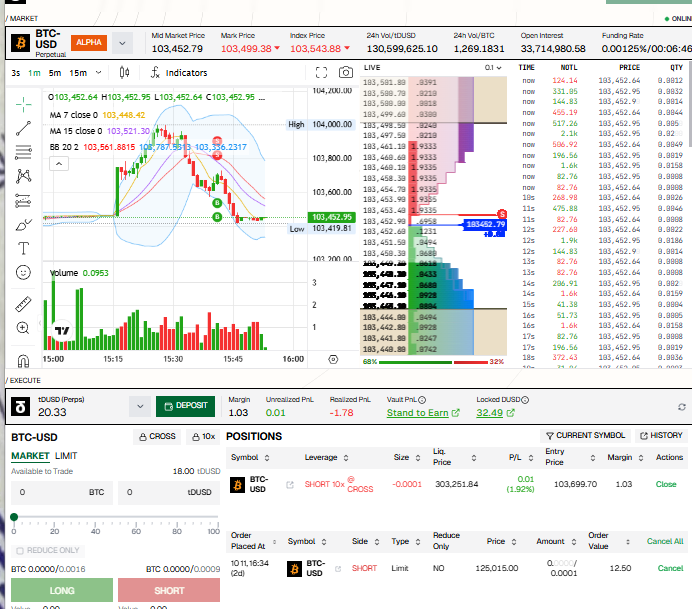Expand more timeframe options chevron
Screen dimensions: 692x609
tap(98, 72)
